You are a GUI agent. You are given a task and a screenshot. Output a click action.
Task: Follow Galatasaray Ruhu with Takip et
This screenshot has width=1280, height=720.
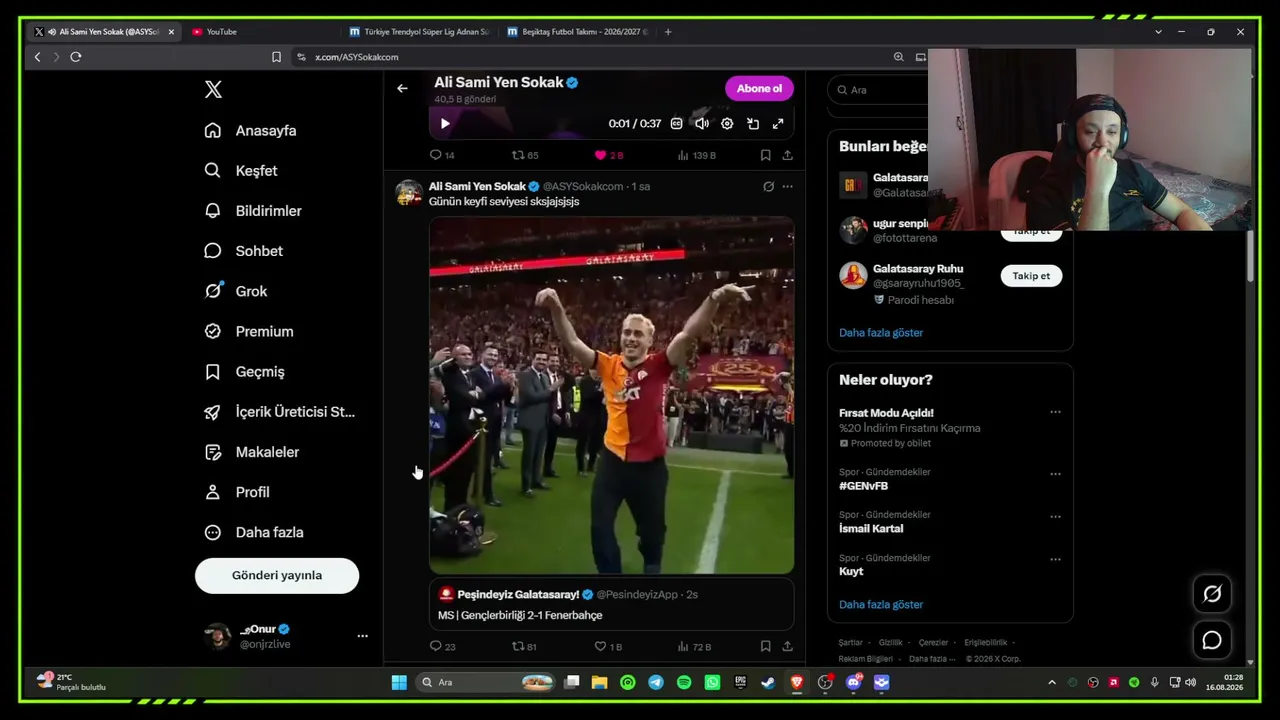click(x=1031, y=276)
